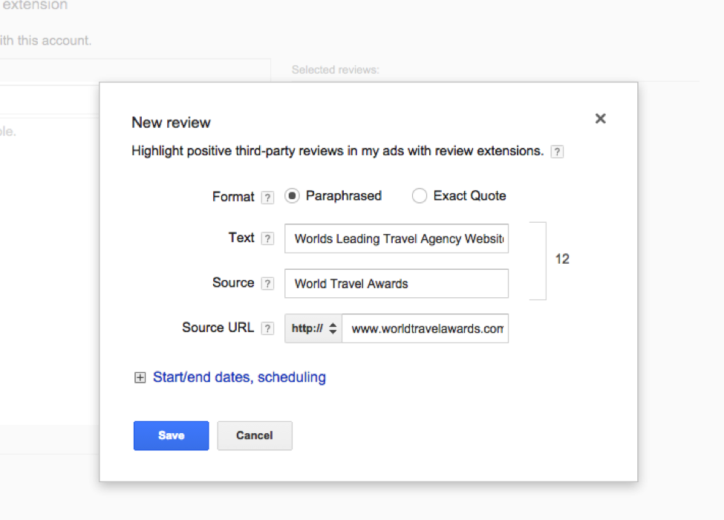Open help icon beside Format label
The image size is (724, 520).
267,198
